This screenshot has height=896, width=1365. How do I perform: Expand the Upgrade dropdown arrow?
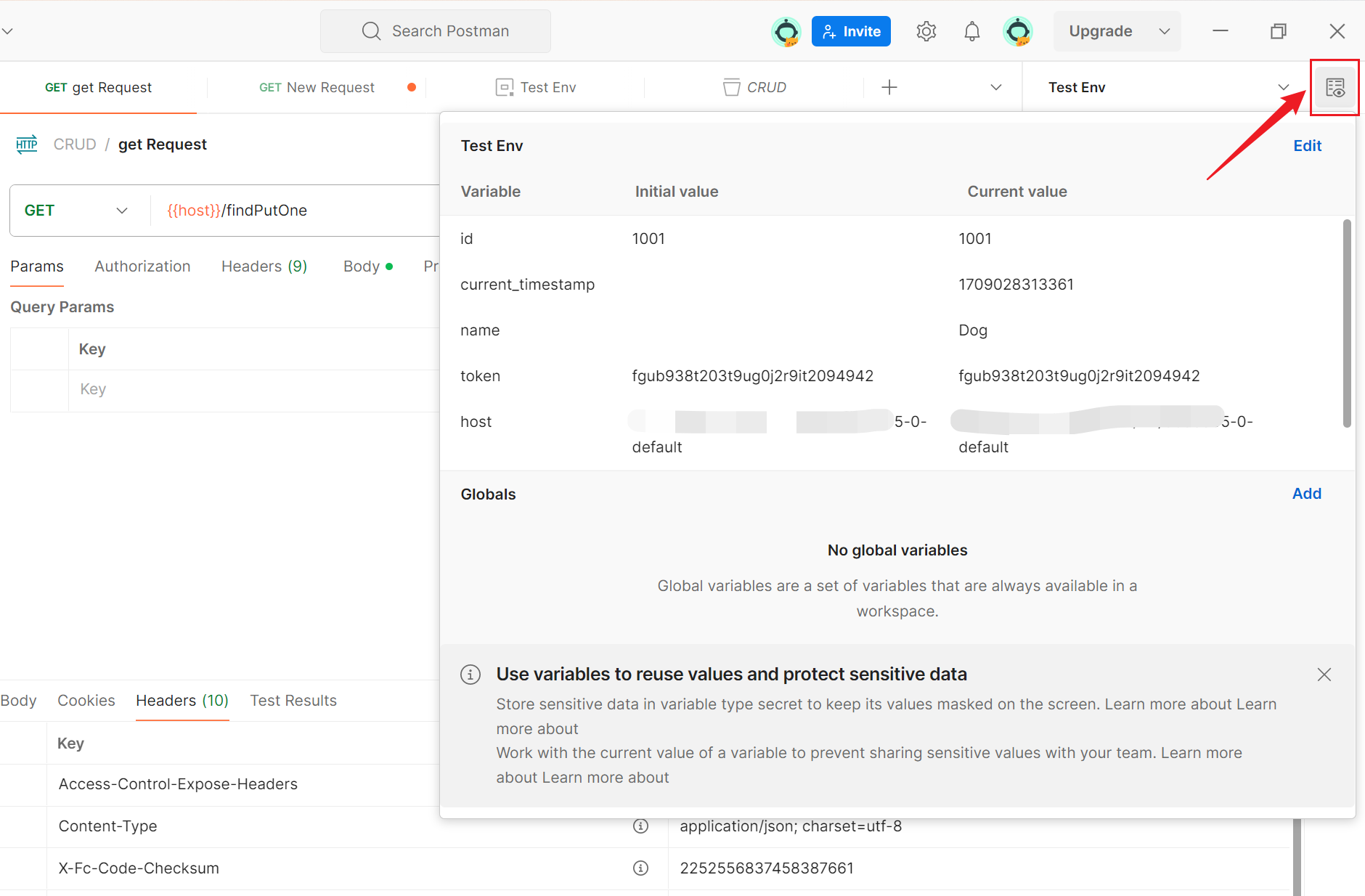click(x=1165, y=31)
